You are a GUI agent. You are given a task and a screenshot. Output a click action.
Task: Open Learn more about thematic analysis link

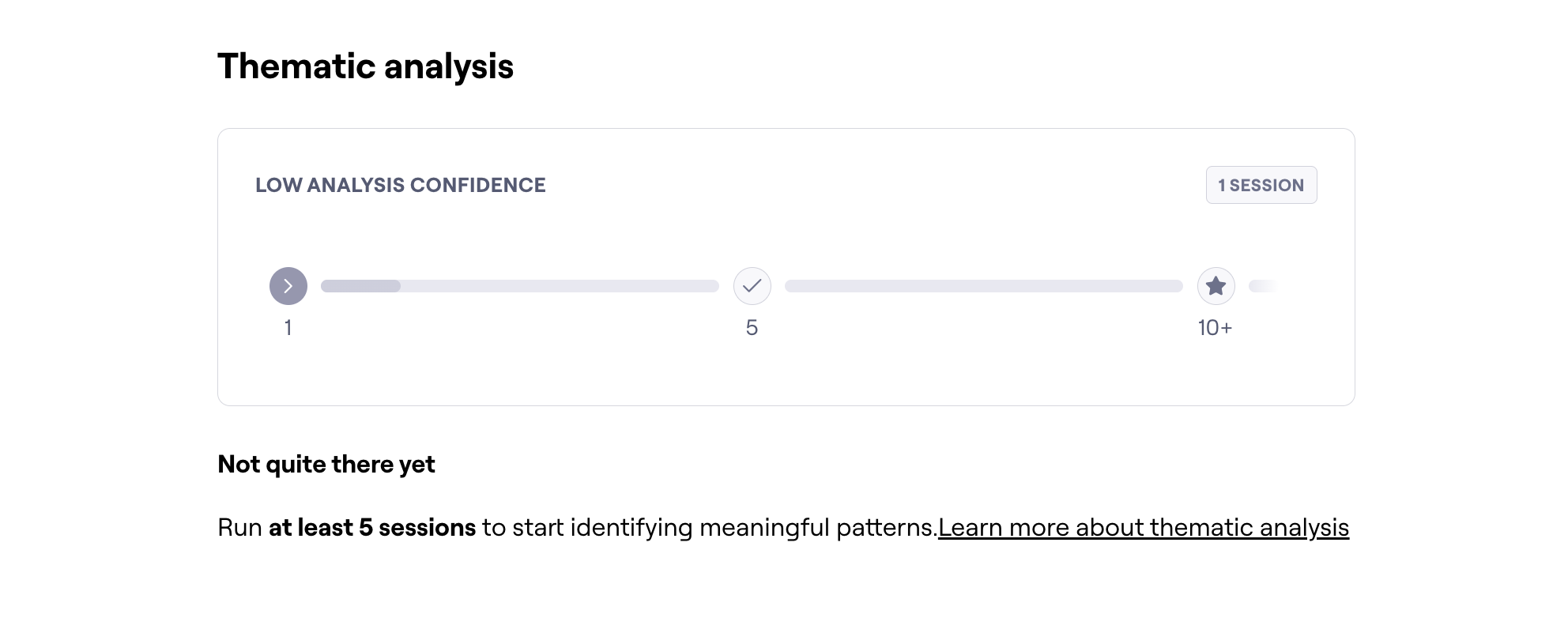1143,527
